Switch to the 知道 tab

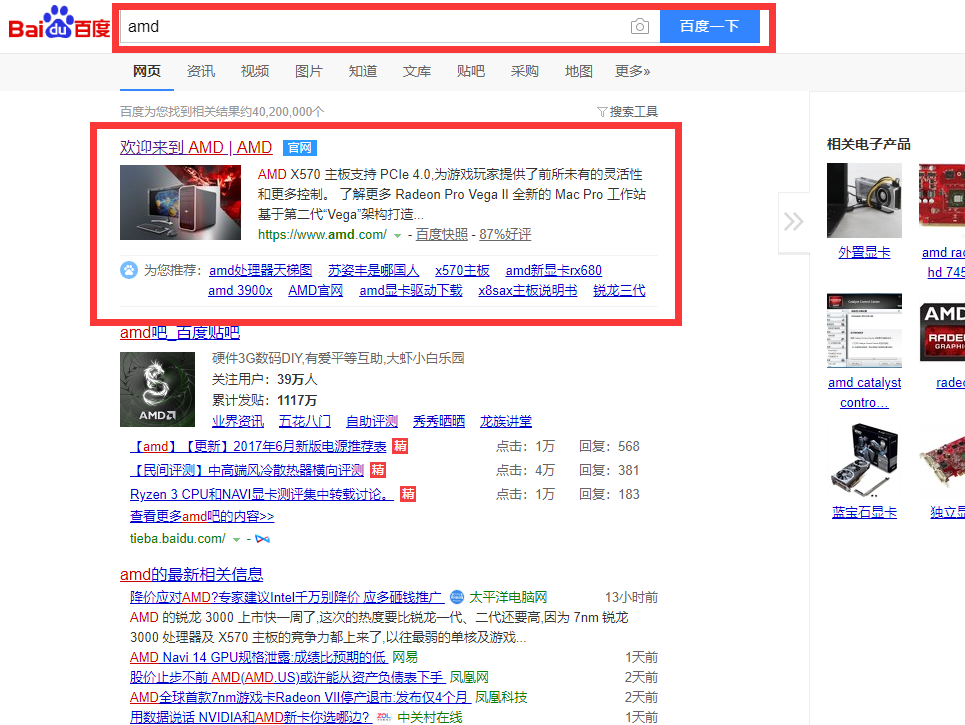pyautogui.click(x=362, y=71)
